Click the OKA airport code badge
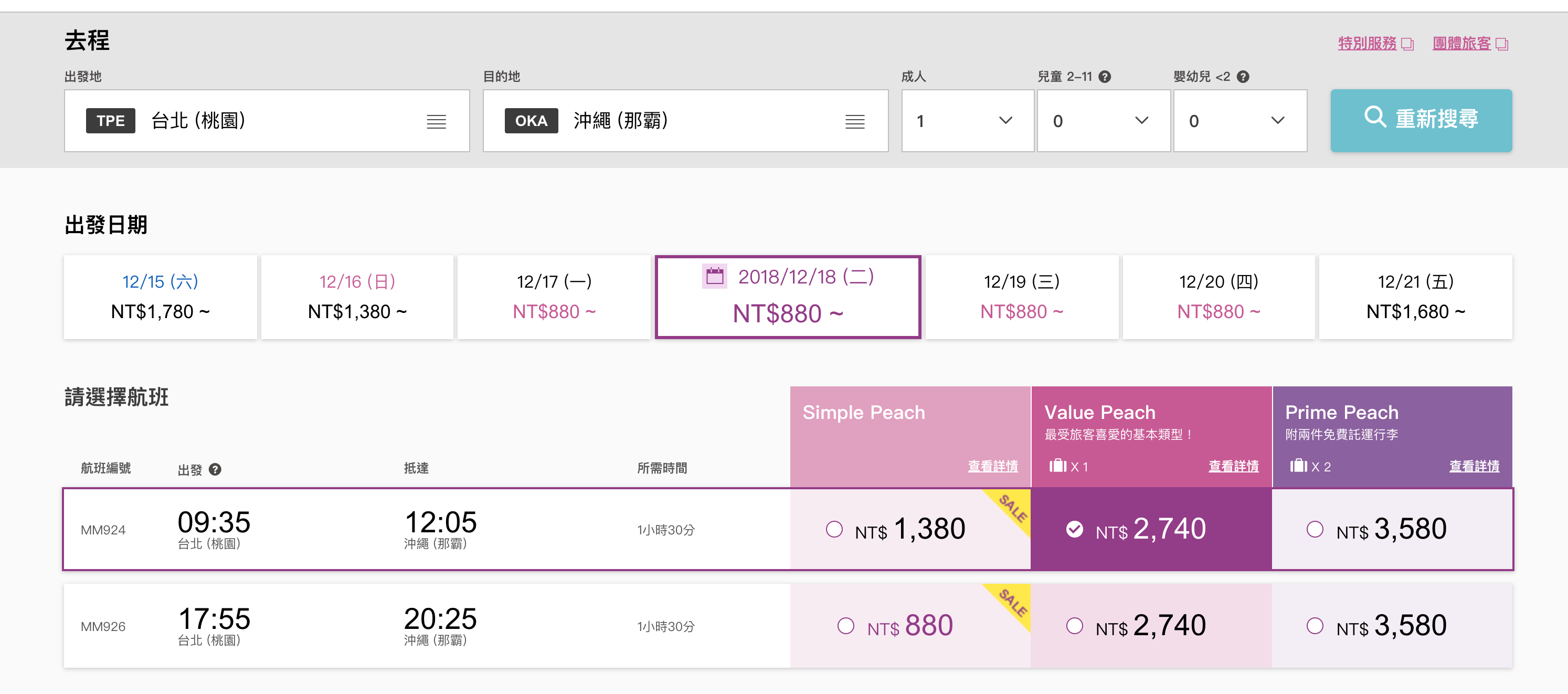The height and width of the screenshot is (694, 1568). [x=531, y=121]
